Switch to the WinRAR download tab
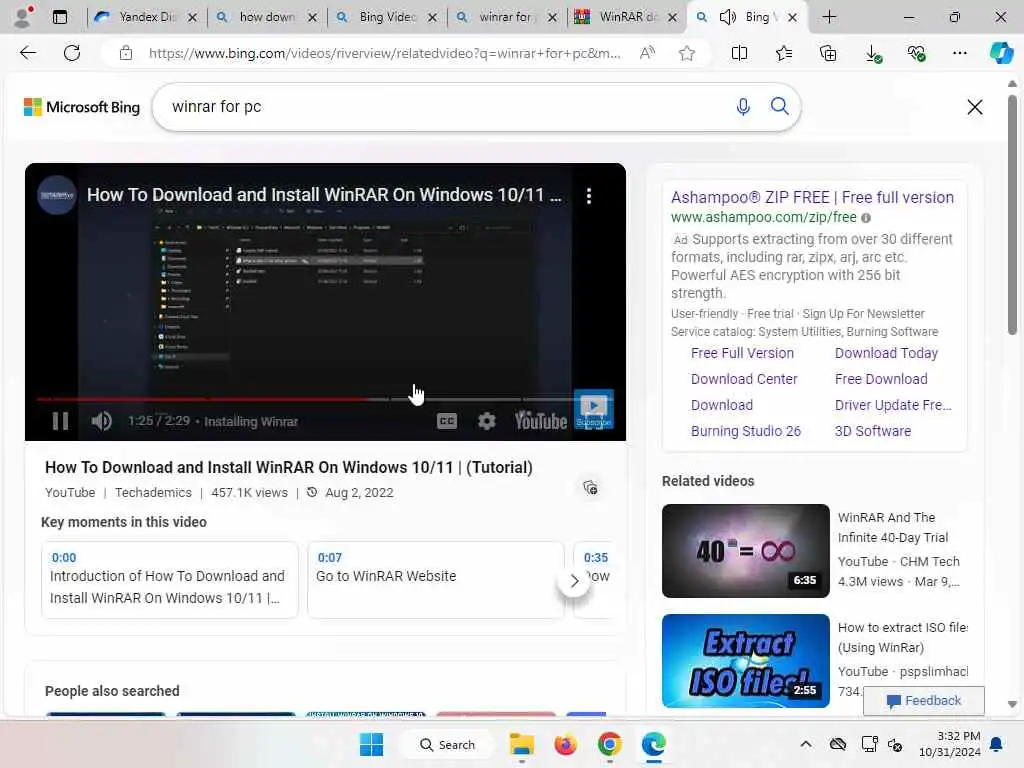Image resolution: width=1024 pixels, height=768 pixels. (x=628, y=17)
